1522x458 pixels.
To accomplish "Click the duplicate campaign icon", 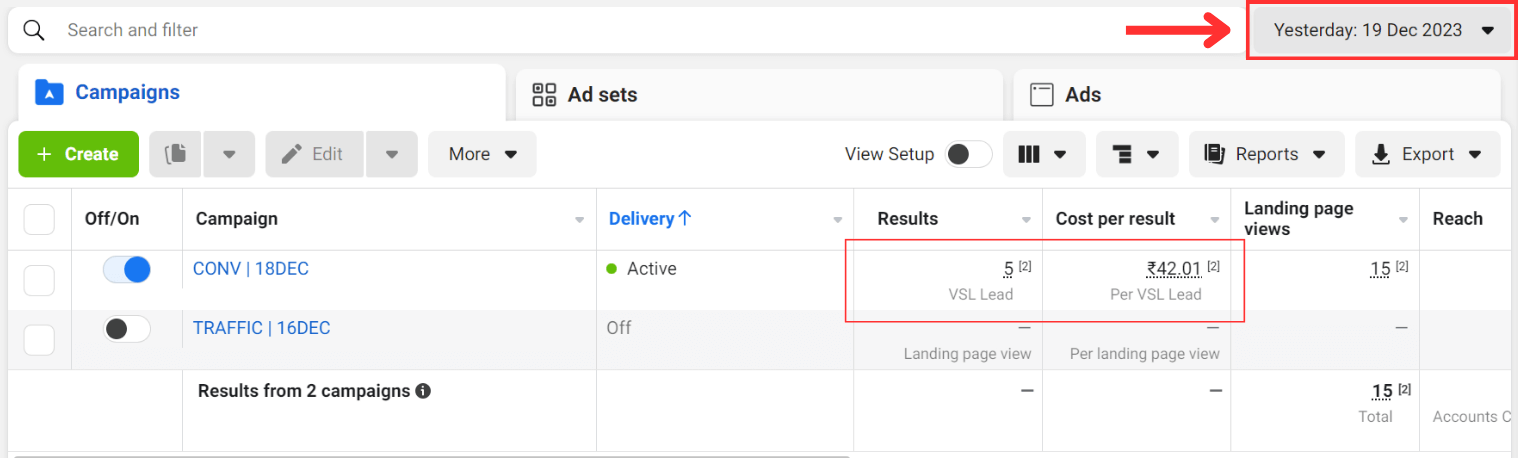I will pos(176,154).
